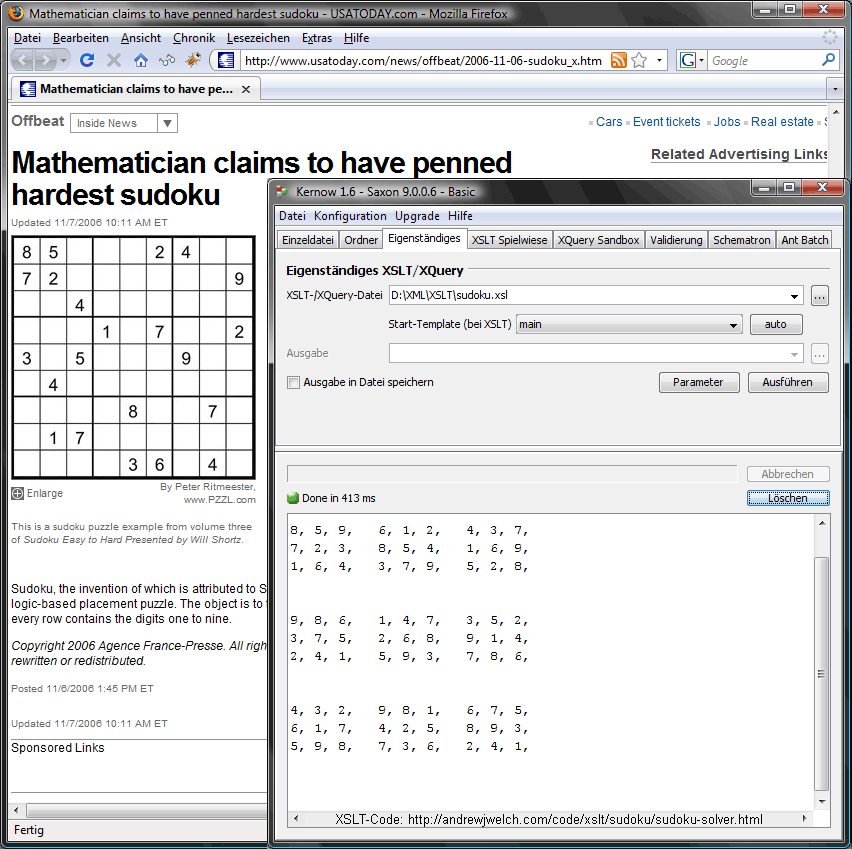Click the search magnifier icon
The width and height of the screenshot is (852, 849).
tap(828, 60)
